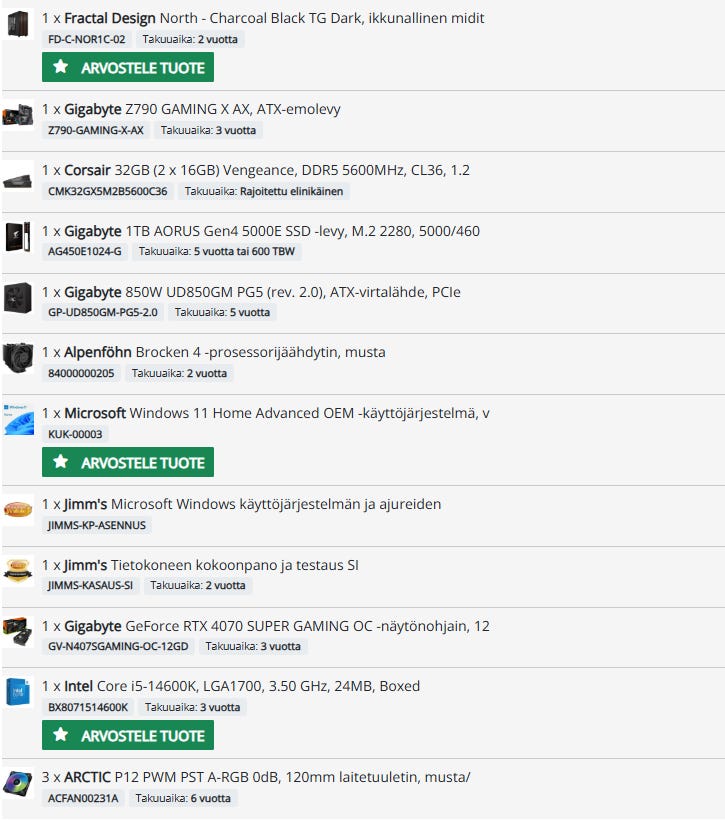Rate the Fractal Design North with Arvostele tuote
725x822 pixels.
(x=128, y=67)
